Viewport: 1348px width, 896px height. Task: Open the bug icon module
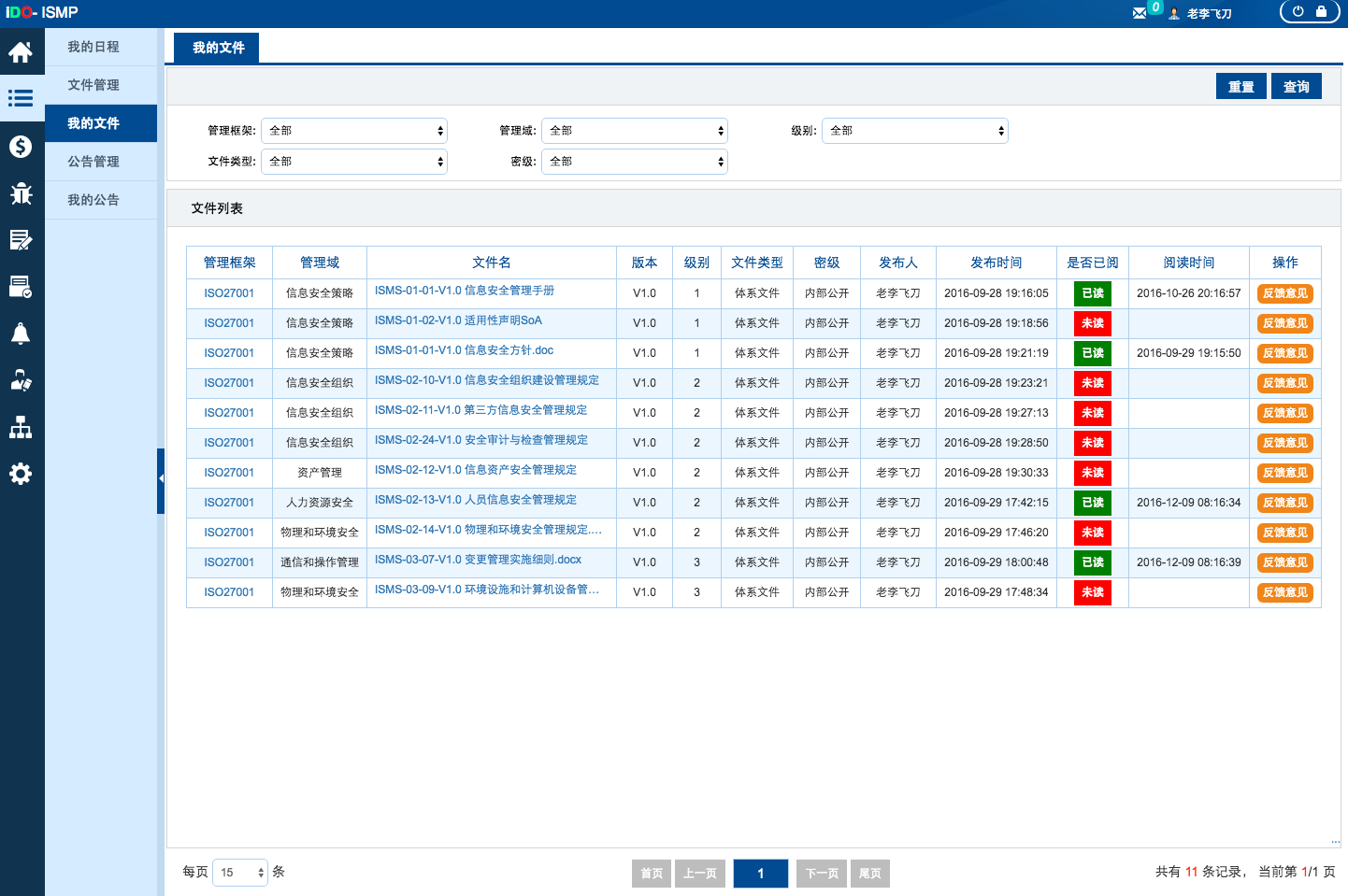pyautogui.click(x=21, y=193)
